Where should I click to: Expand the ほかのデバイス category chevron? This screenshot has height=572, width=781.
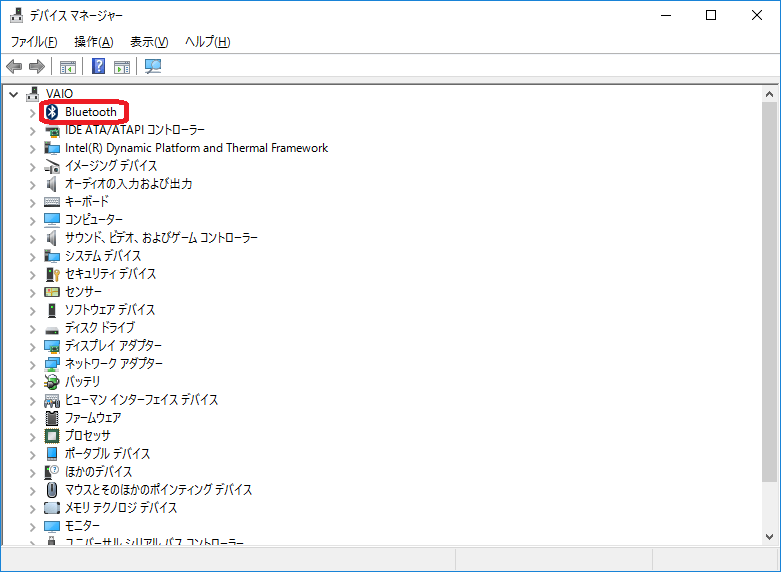32,473
